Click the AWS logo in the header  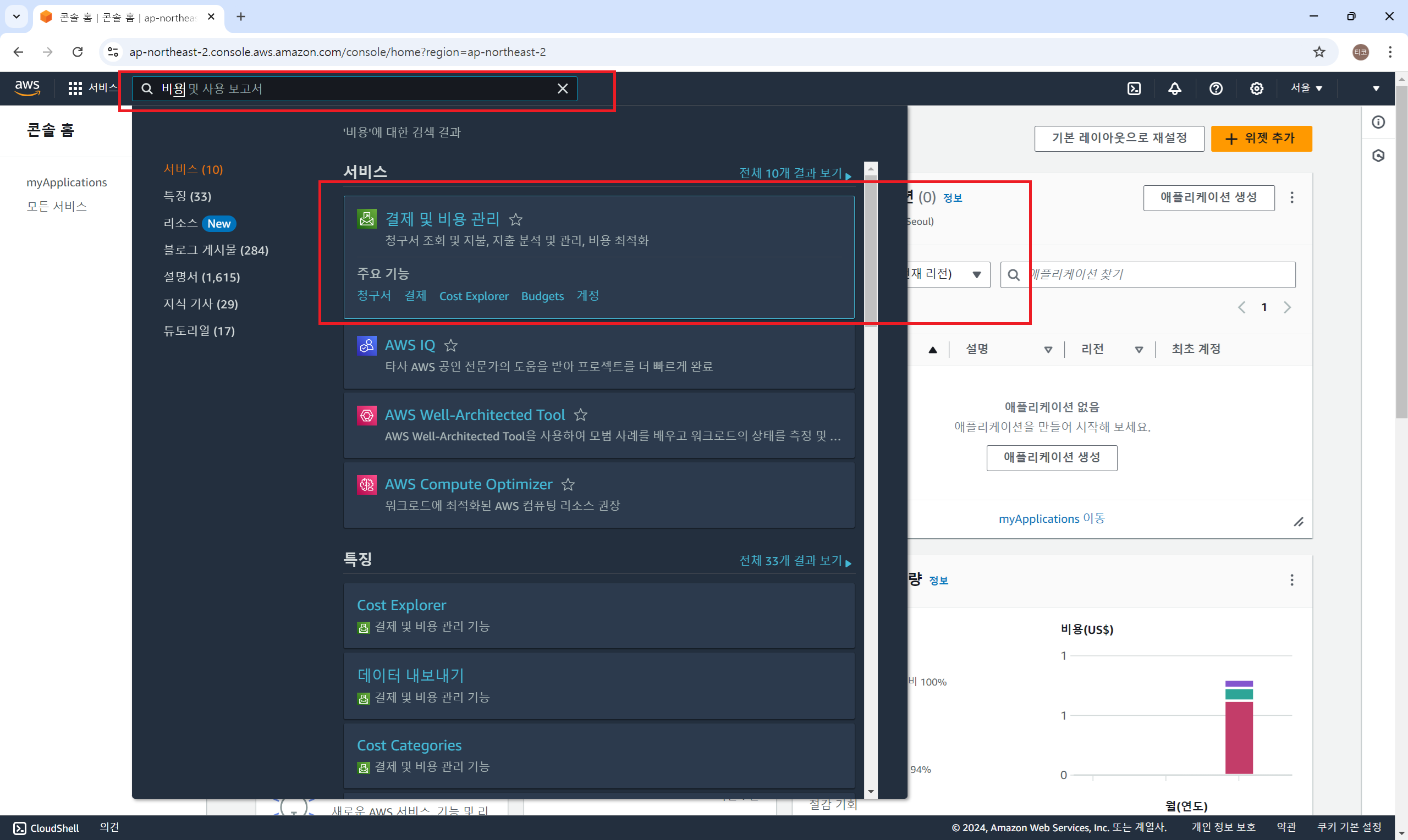click(x=27, y=89)
